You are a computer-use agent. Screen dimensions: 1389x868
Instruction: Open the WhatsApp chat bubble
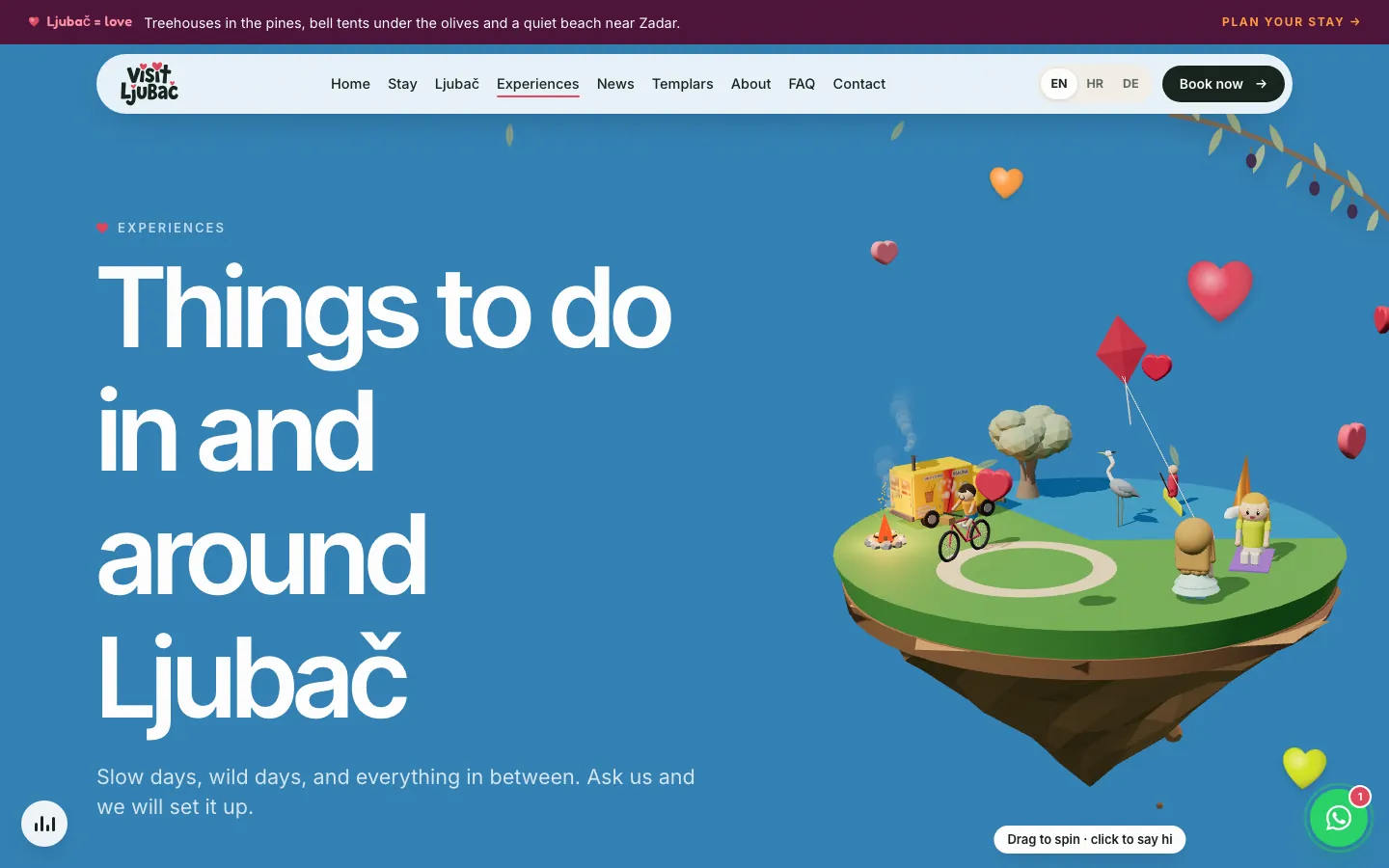pos(1338,818)
